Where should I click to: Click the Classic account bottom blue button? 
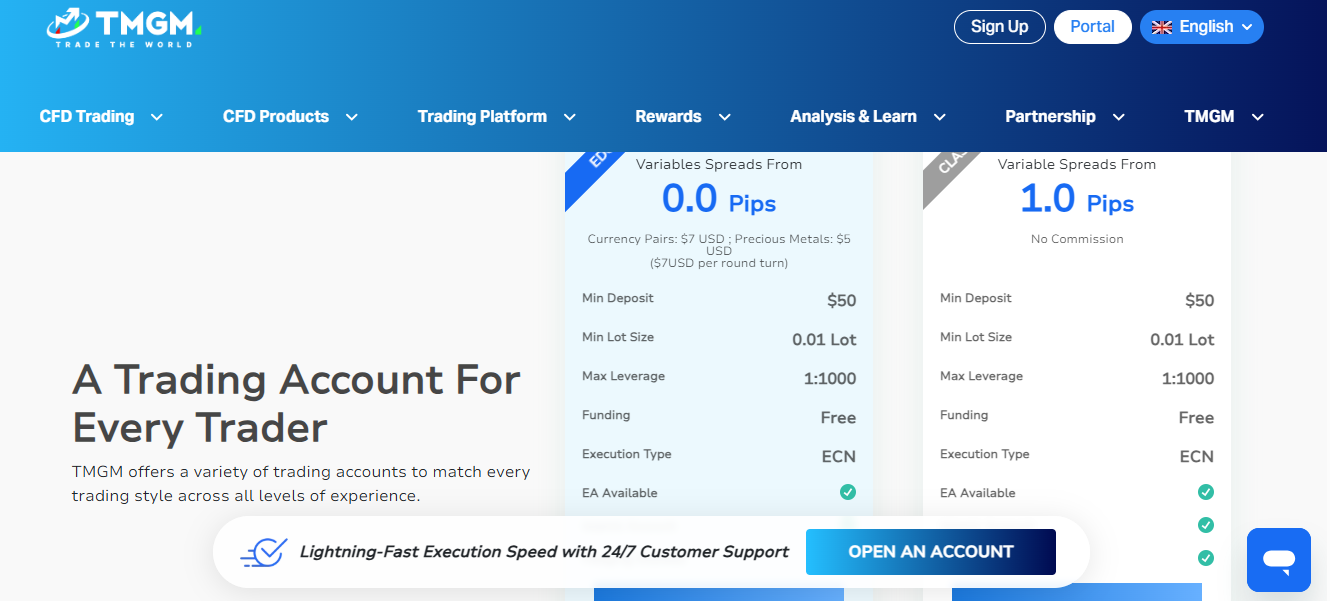tap(1077, 593)
